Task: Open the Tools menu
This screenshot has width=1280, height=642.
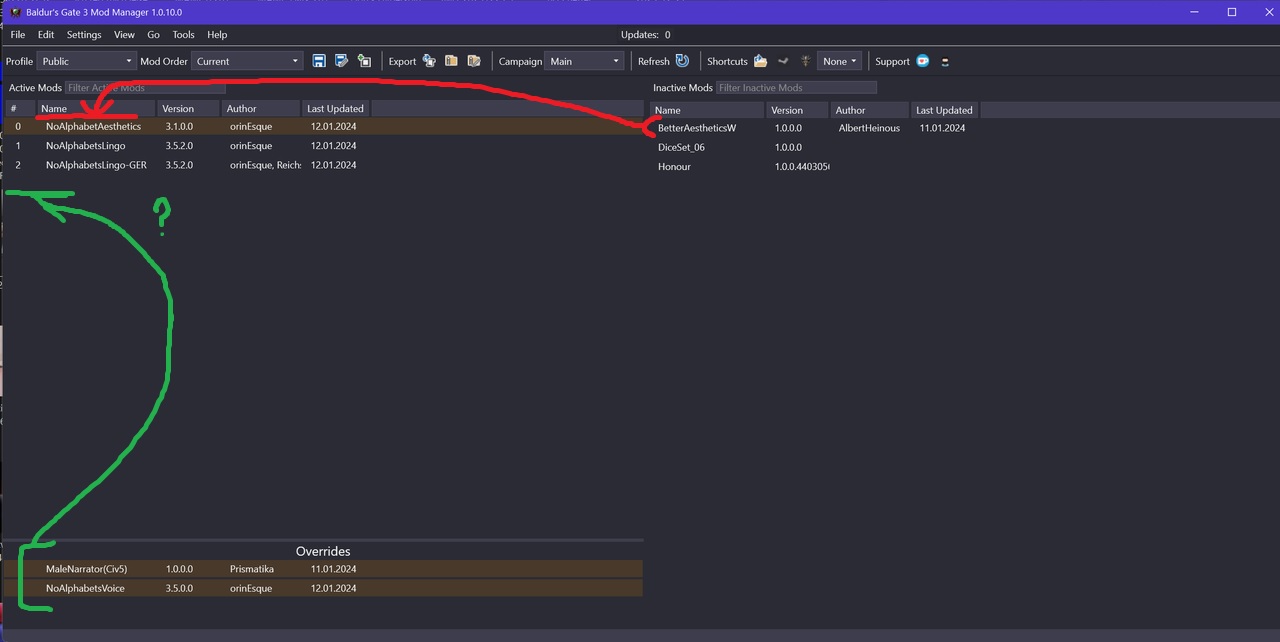Action: click(x=183, y=35)
